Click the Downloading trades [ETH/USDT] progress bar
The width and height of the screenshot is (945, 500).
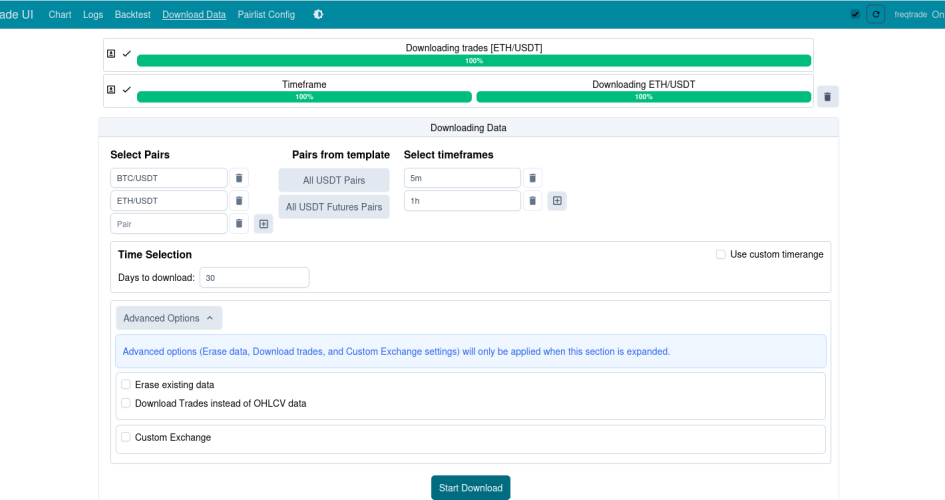pos(473,60)
